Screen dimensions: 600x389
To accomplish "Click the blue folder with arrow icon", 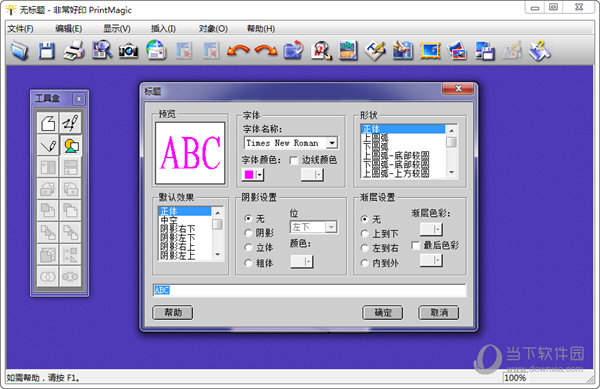I will coord(293,50).
